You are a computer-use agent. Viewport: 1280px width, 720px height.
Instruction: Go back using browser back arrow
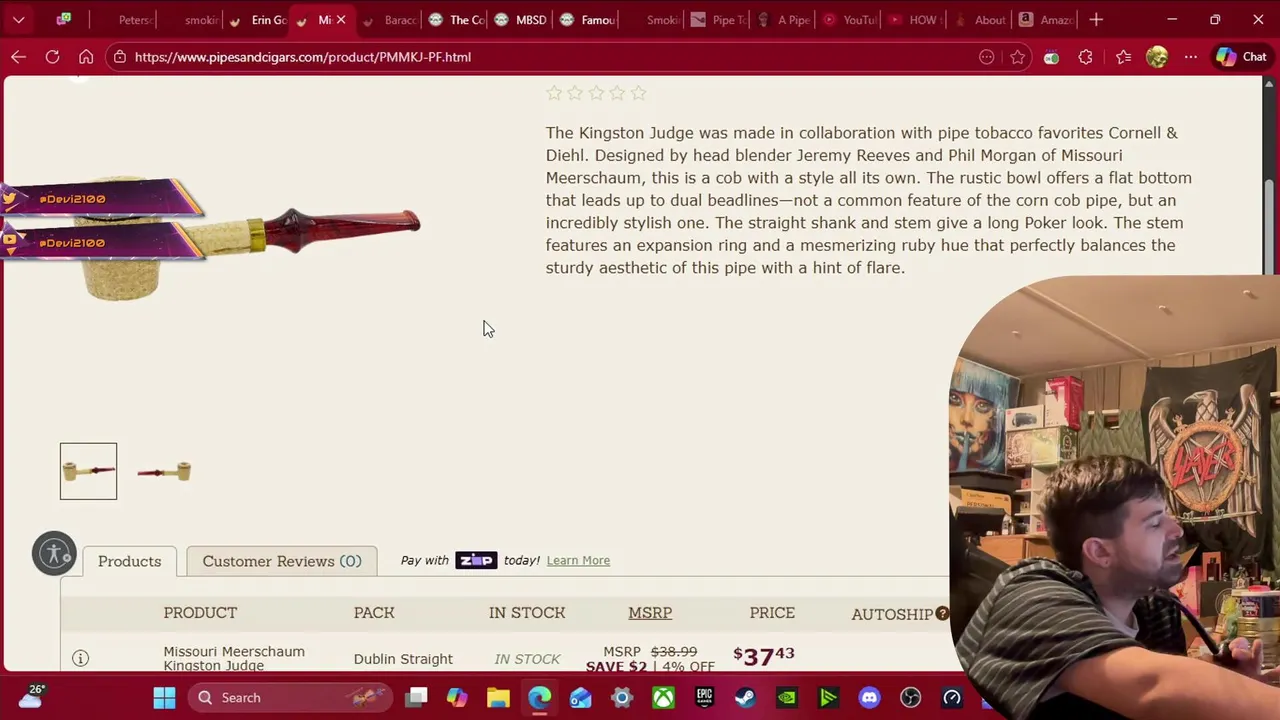coord(18,57)
